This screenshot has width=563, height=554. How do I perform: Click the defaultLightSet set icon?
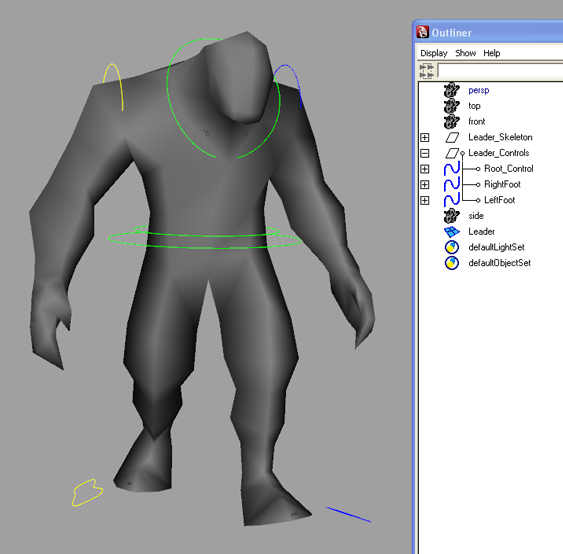pos(452,247)
